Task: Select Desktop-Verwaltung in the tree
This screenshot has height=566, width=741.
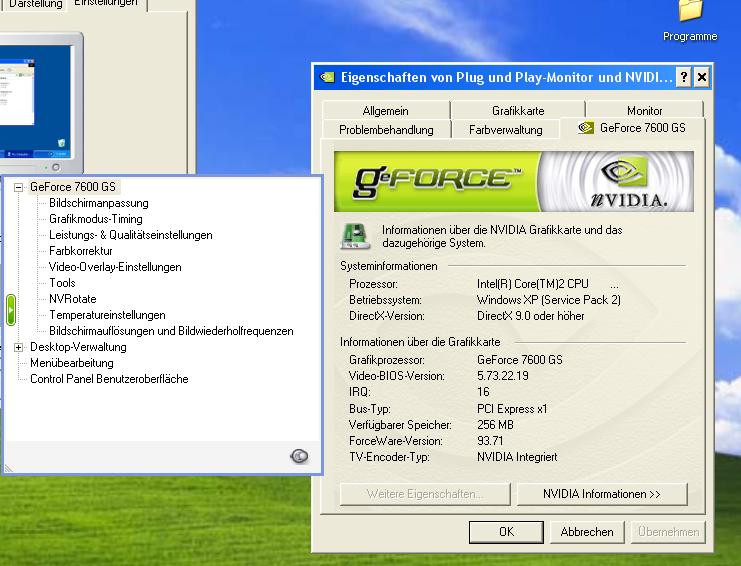Action: click(x=78, y=347)
